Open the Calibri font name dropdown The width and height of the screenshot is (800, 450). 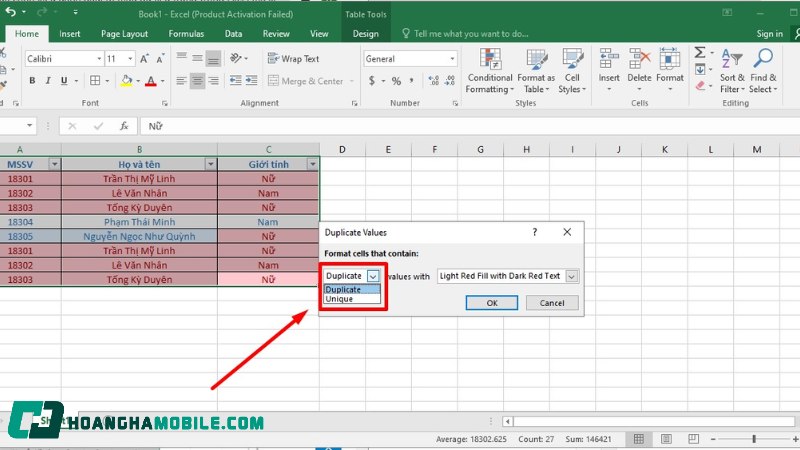99,59
